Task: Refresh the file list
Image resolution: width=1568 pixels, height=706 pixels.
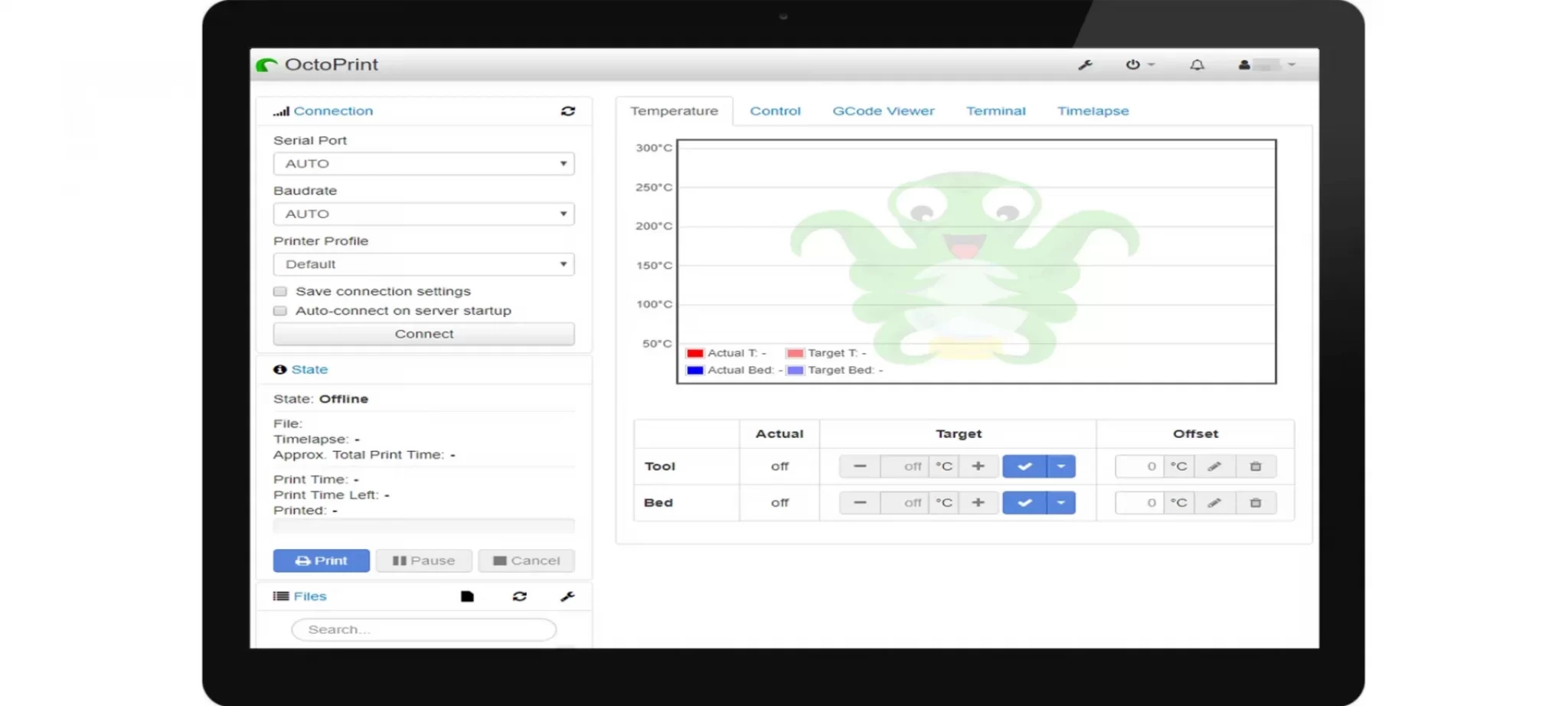Action: 519,597
